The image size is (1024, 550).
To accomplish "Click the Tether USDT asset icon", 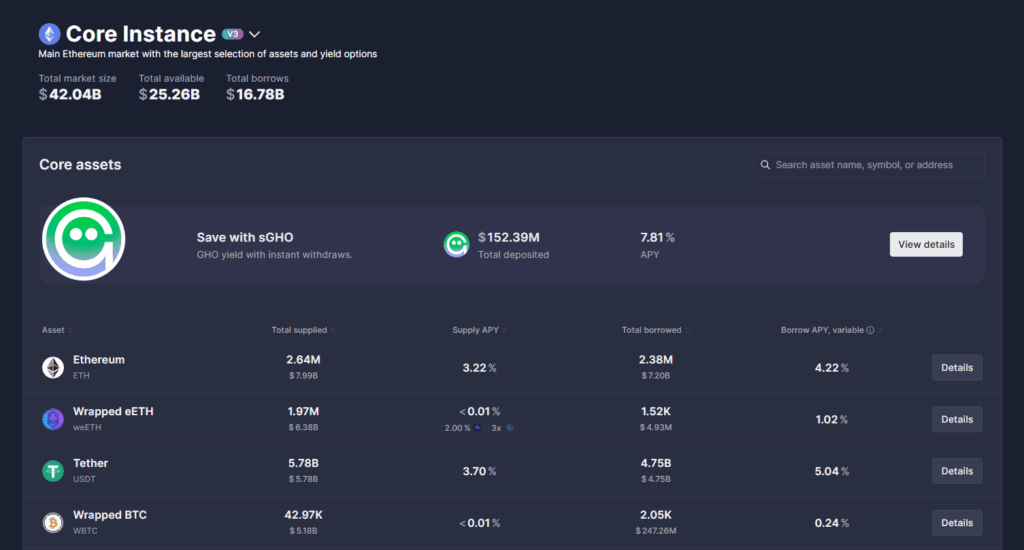I will point(53,470).
